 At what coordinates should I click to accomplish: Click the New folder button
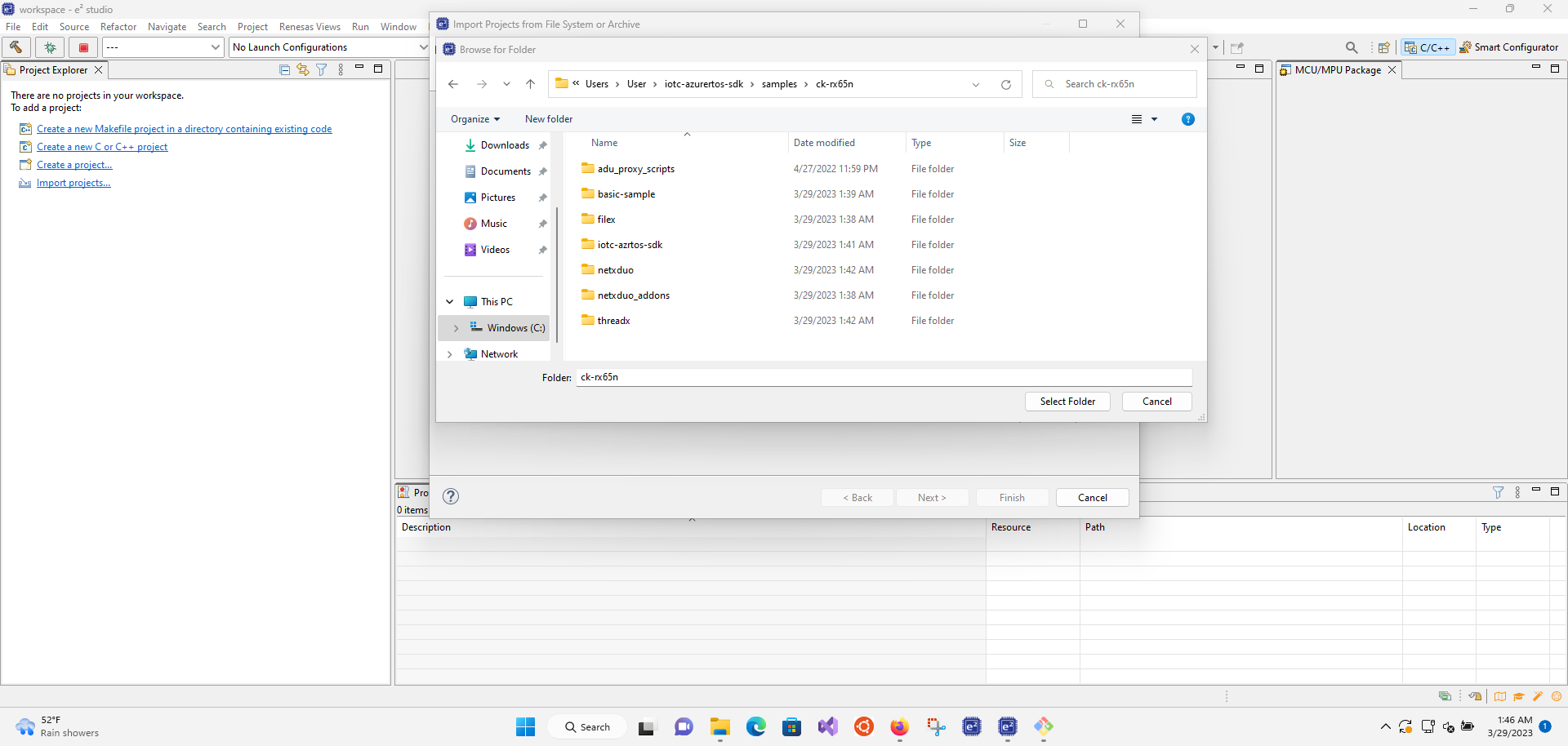click(549, 119)
